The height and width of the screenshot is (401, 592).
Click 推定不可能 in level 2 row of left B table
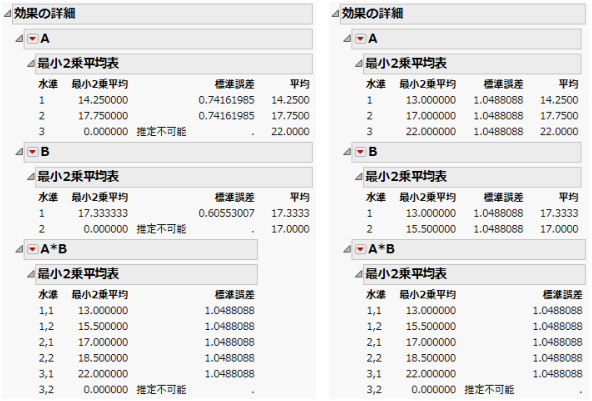(x=161, y=229)
